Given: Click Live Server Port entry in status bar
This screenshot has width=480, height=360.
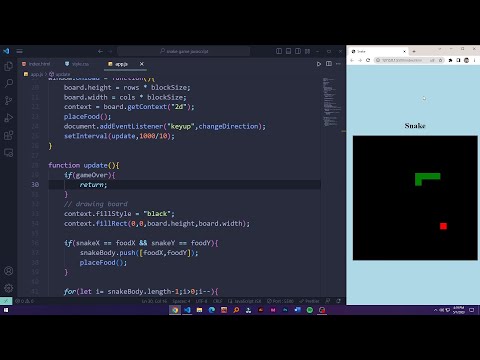Looking at the screenshot, I should [280, 301].
